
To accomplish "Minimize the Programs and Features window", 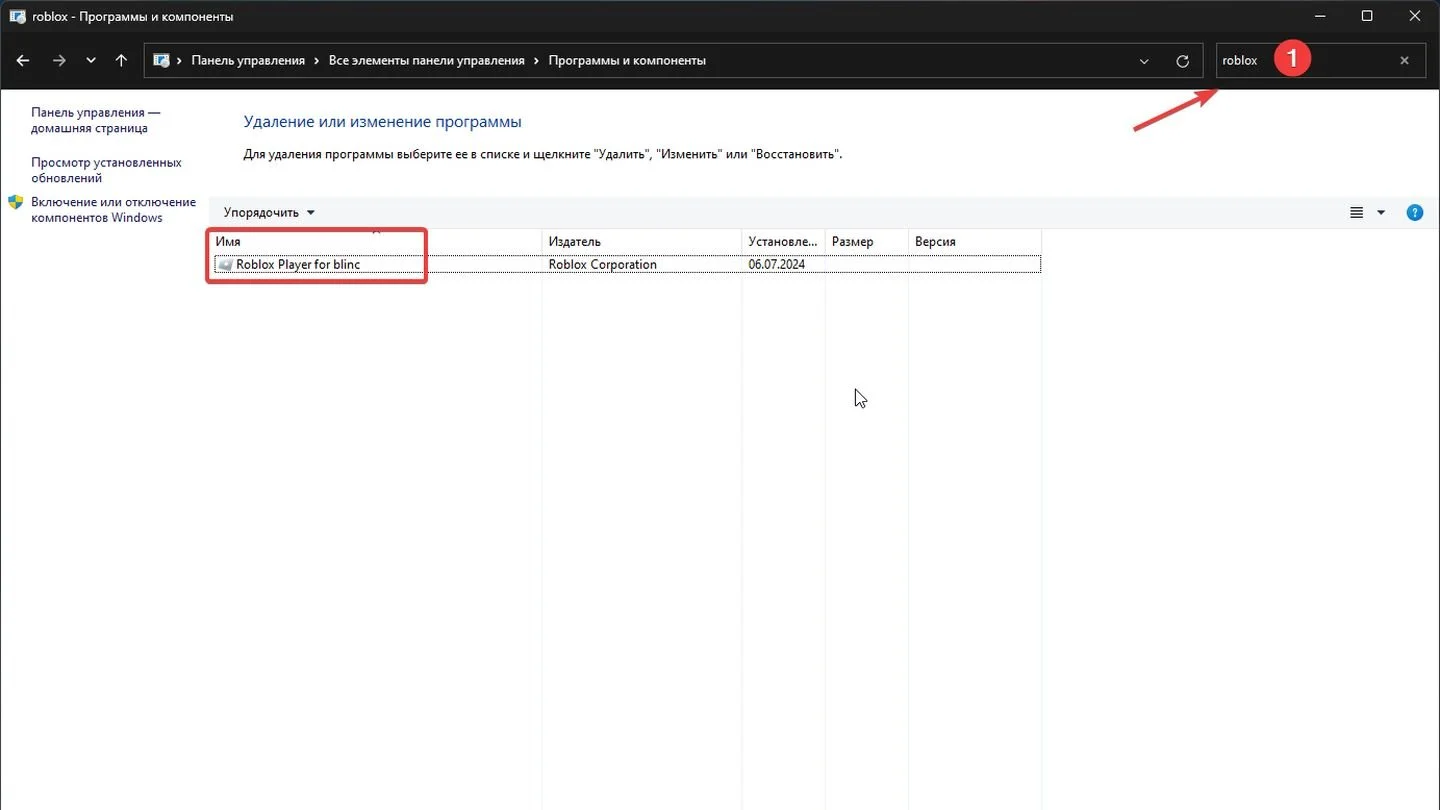I will coord(1319,16).
